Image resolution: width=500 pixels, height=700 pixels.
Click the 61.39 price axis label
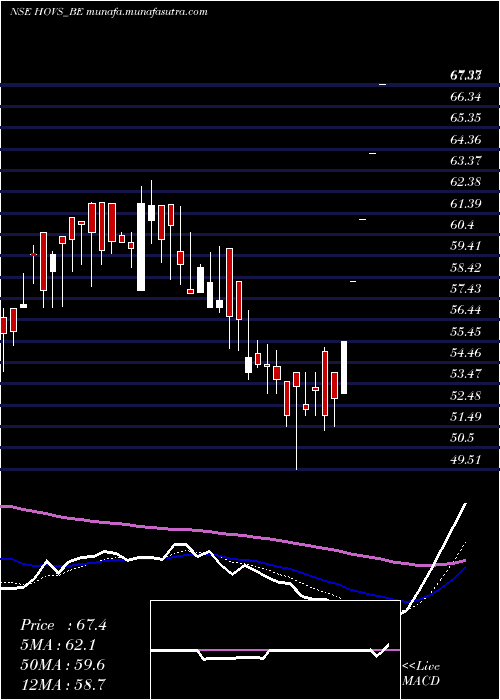coord(466,204)
